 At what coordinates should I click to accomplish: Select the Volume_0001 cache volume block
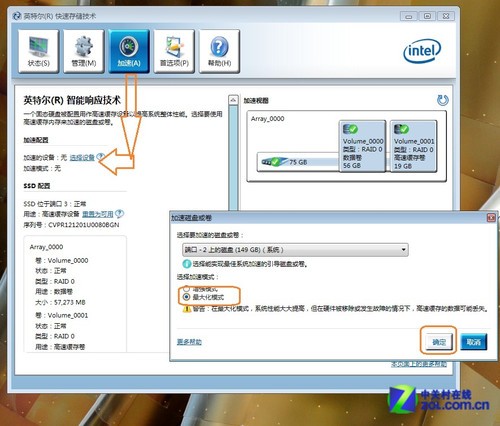[x=413, y=146]
